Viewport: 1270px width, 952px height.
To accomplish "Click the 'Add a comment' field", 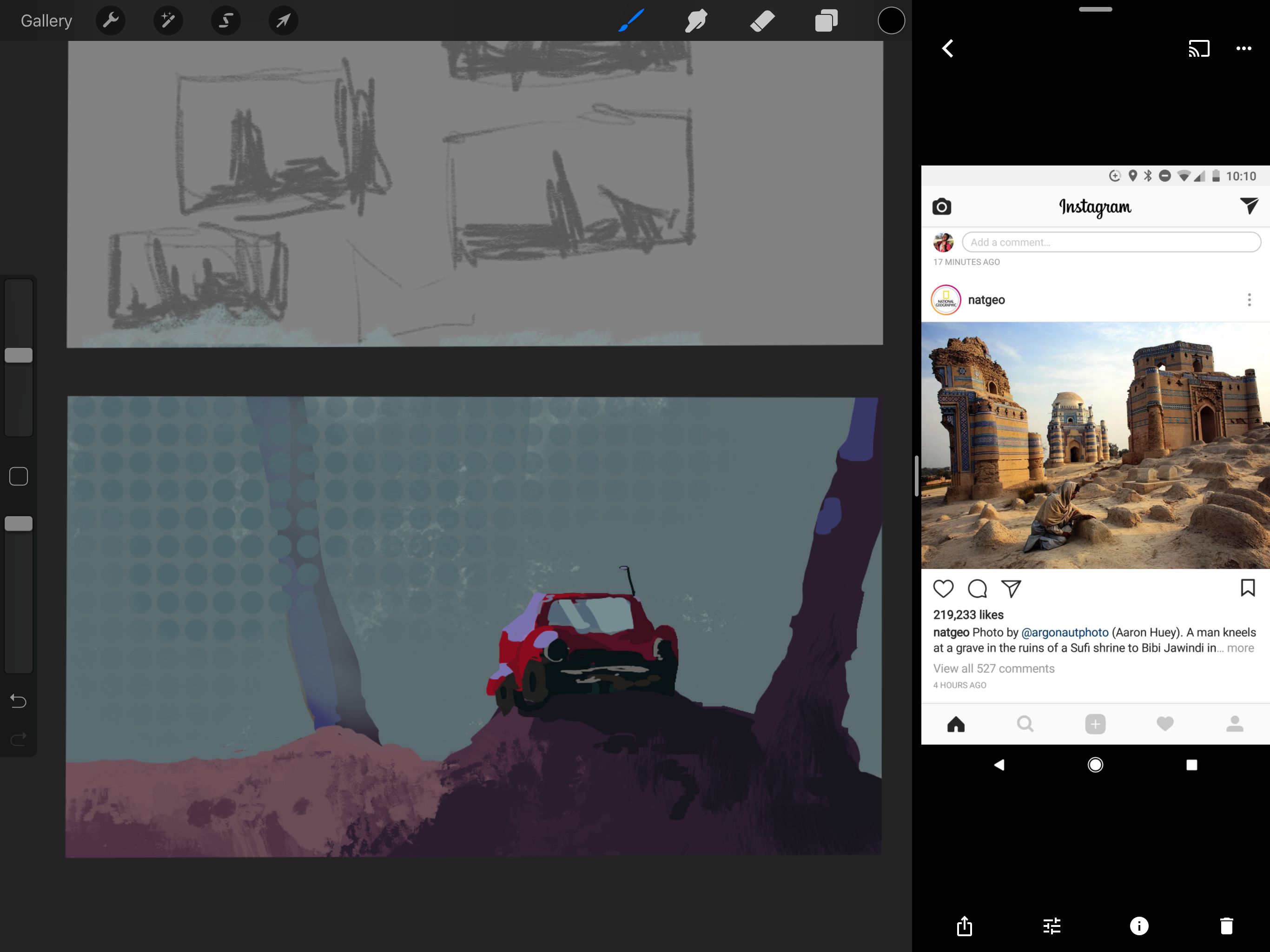I will click(1111, 242).
